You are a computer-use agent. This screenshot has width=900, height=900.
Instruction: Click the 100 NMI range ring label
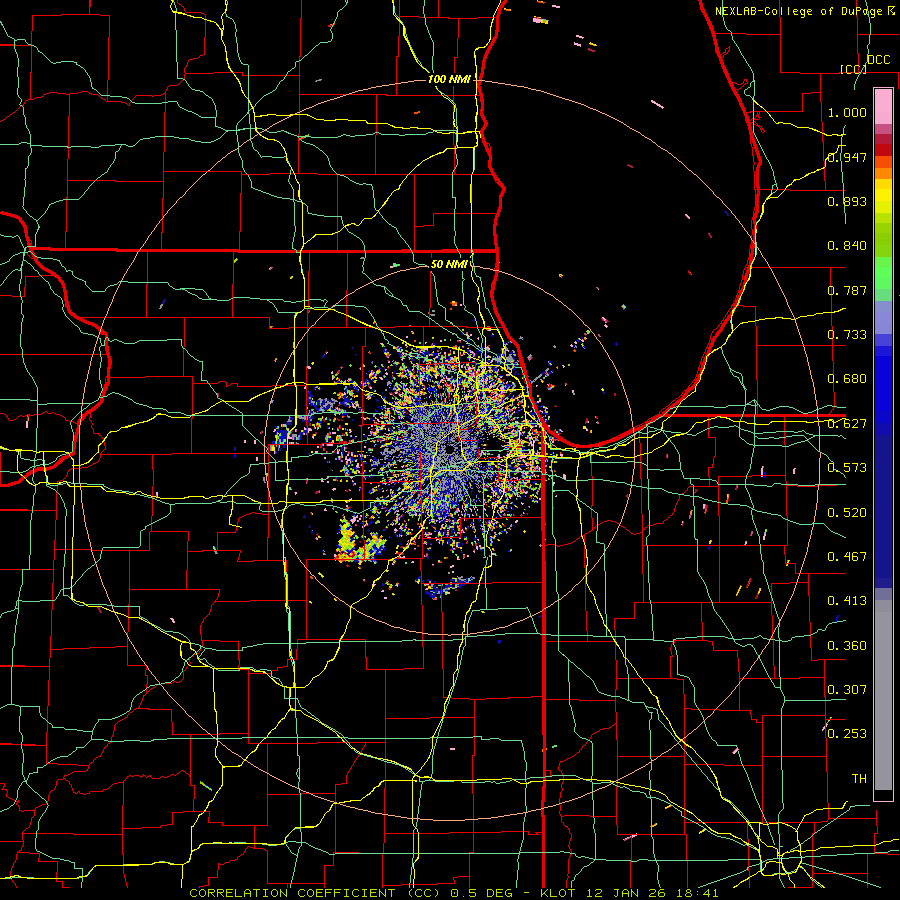pyautogui.click(x=449, y=79)
